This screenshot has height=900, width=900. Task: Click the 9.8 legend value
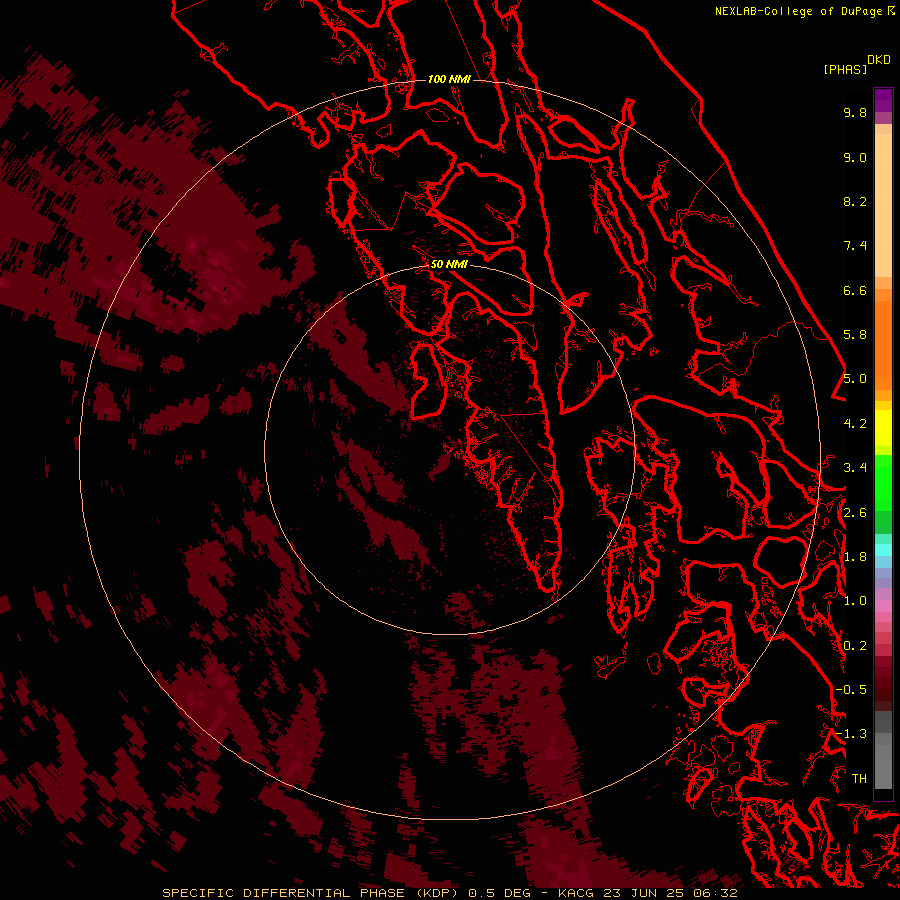[x=855, y=112]
